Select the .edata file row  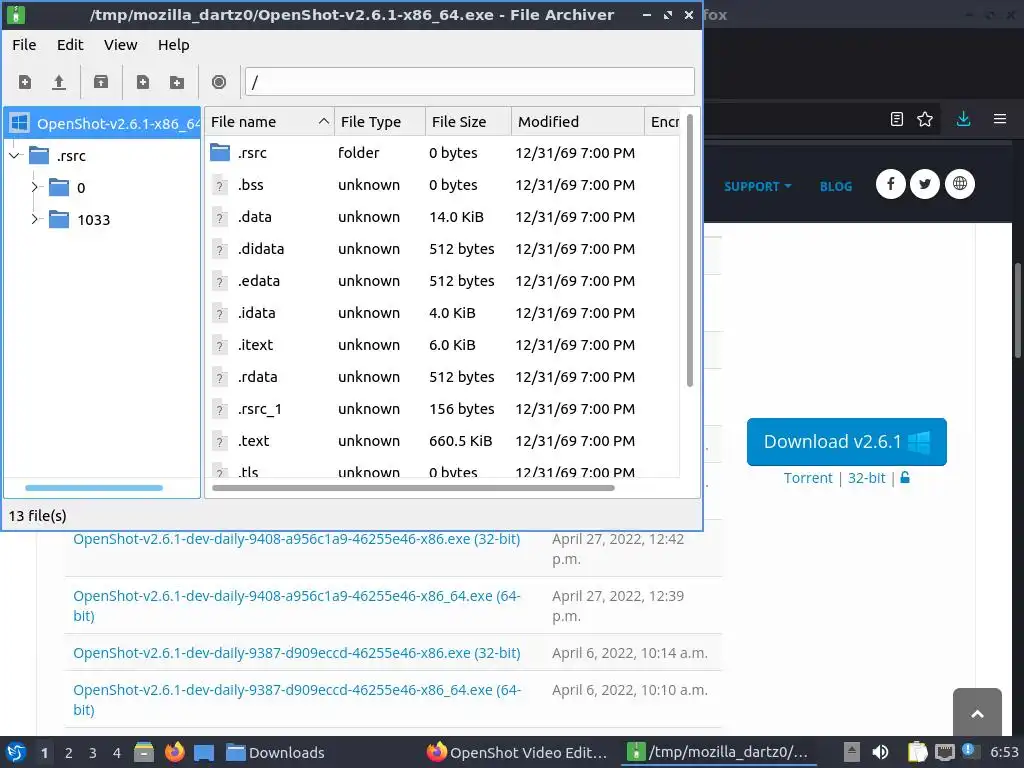pyautogui.click(x=441, y=281)
